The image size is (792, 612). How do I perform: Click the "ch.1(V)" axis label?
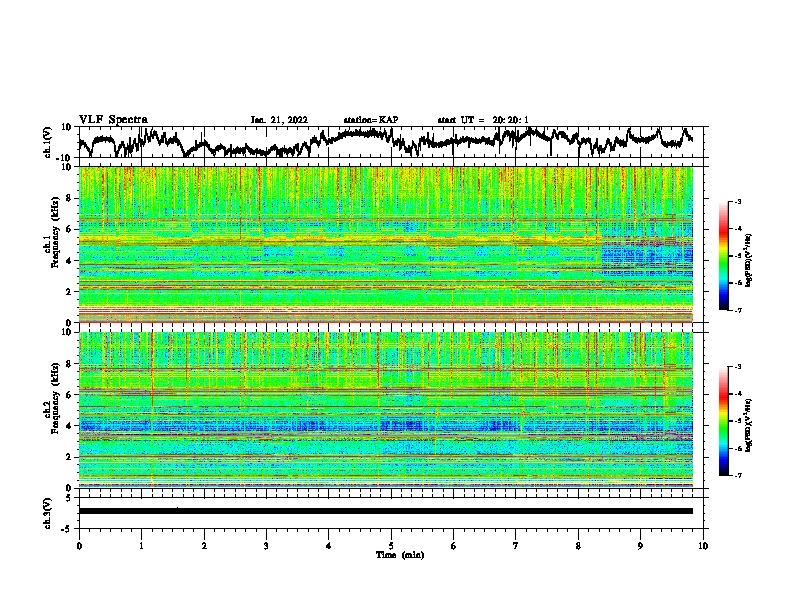coord(48,142)
